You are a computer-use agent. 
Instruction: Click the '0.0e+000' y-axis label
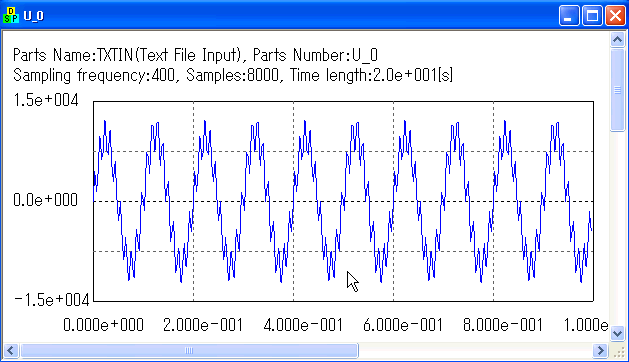tap(45, 200)
